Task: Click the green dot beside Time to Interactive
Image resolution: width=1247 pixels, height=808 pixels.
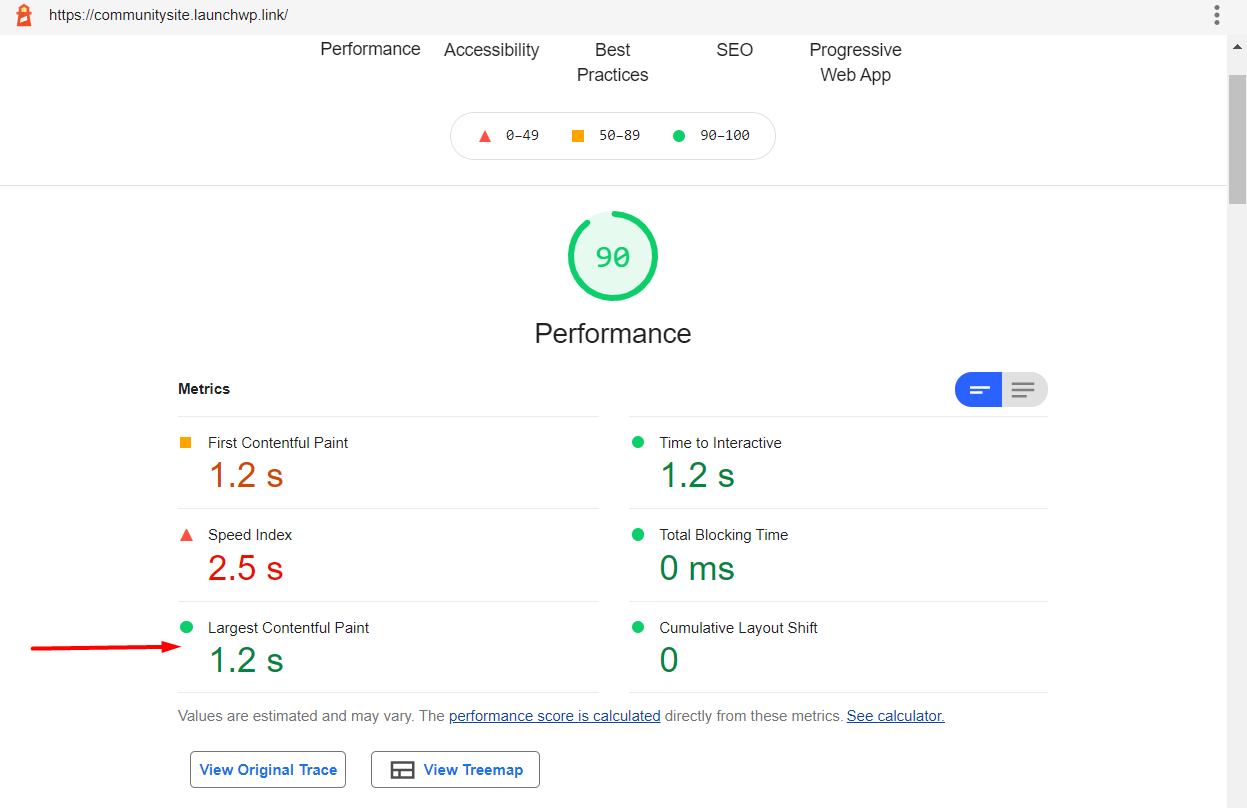Action: pos(637,442)
